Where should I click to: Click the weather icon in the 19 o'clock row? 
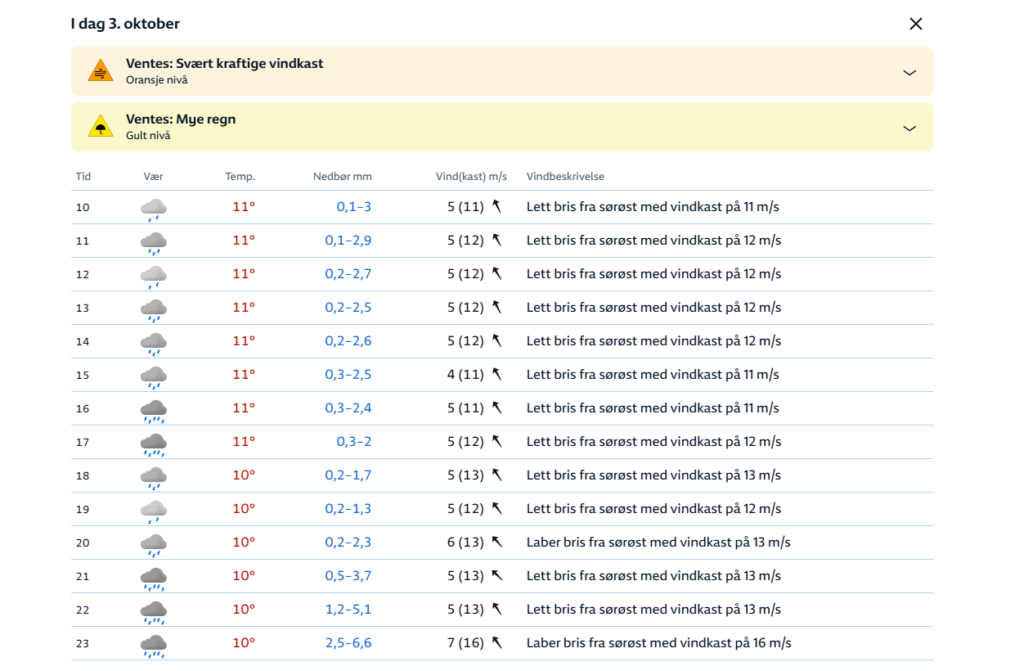coord(153,510)
